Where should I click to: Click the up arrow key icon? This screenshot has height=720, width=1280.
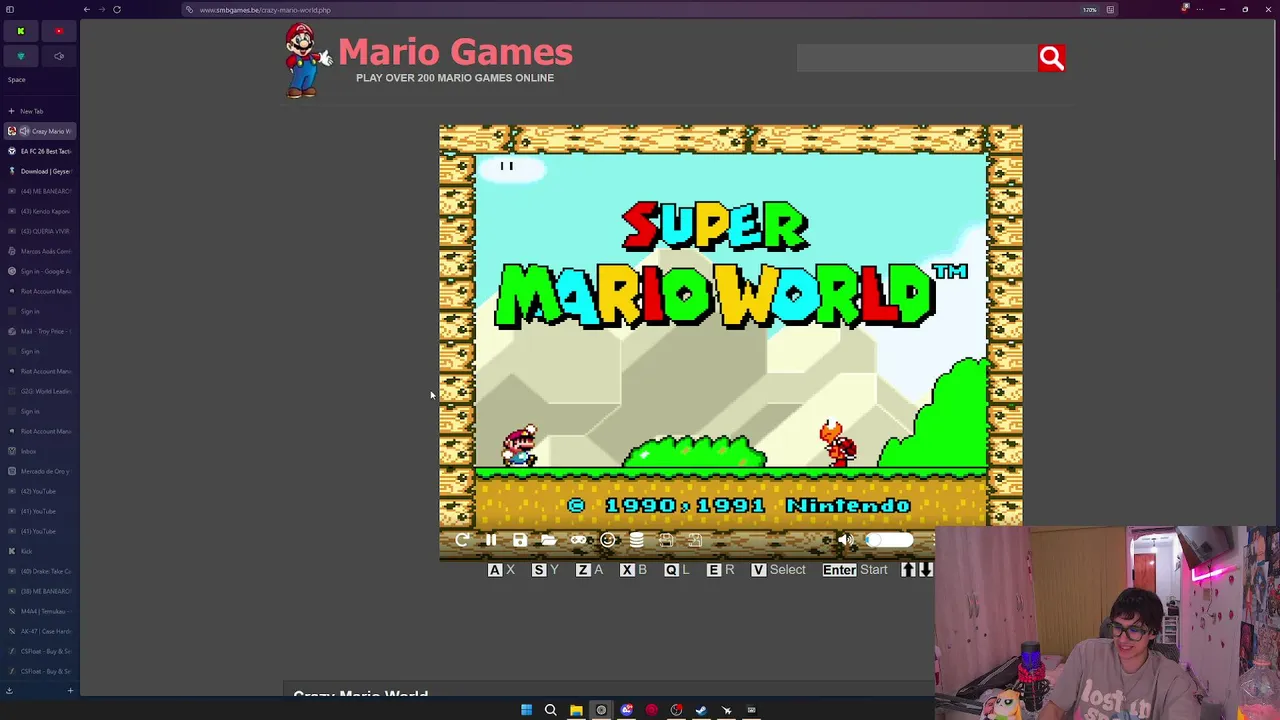908,570
